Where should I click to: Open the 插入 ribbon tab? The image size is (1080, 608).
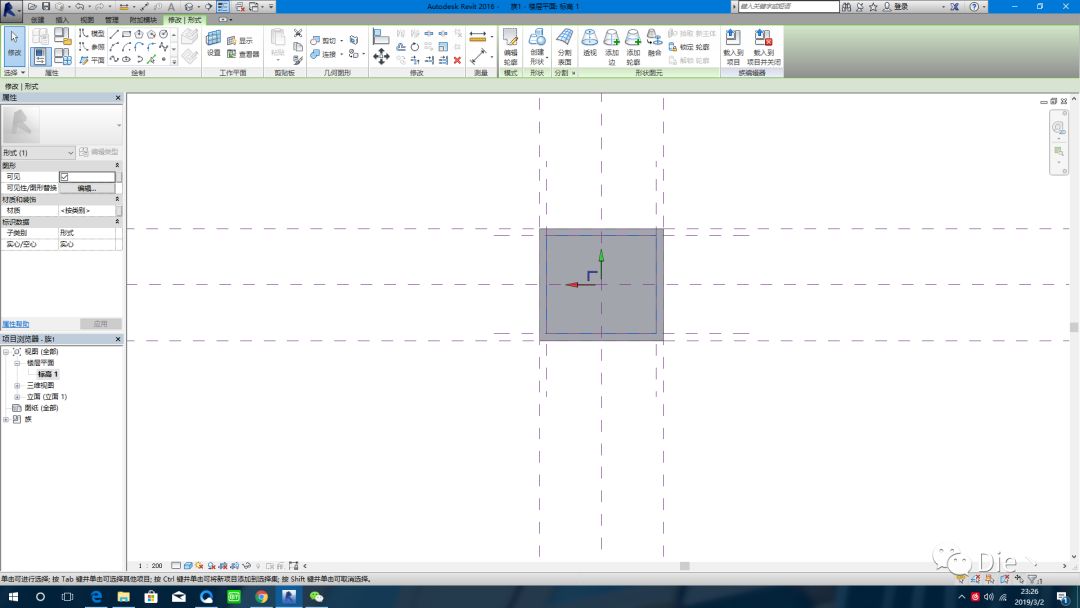pos(63,19)
